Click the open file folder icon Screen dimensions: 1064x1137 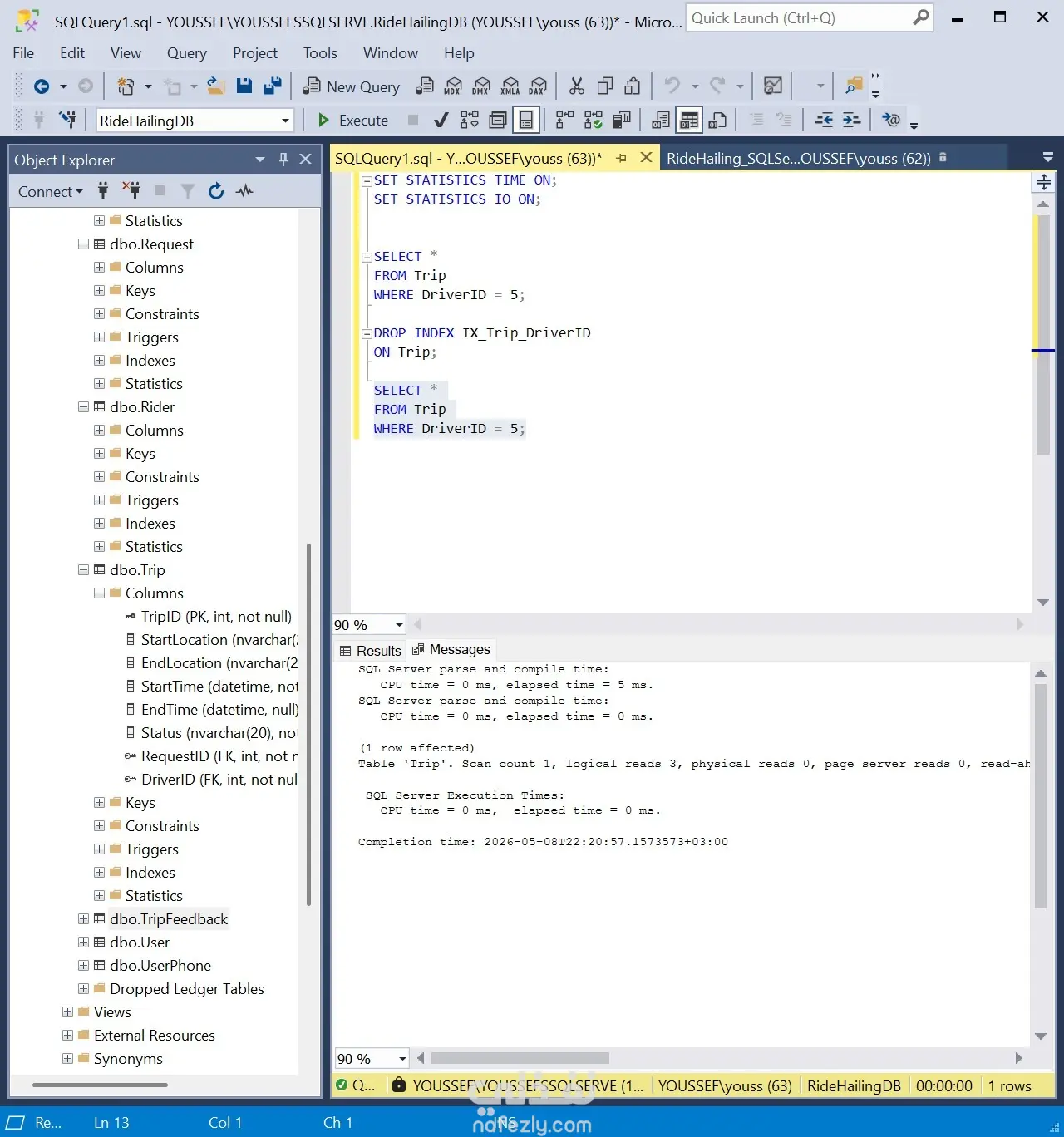tap(216, 86)
